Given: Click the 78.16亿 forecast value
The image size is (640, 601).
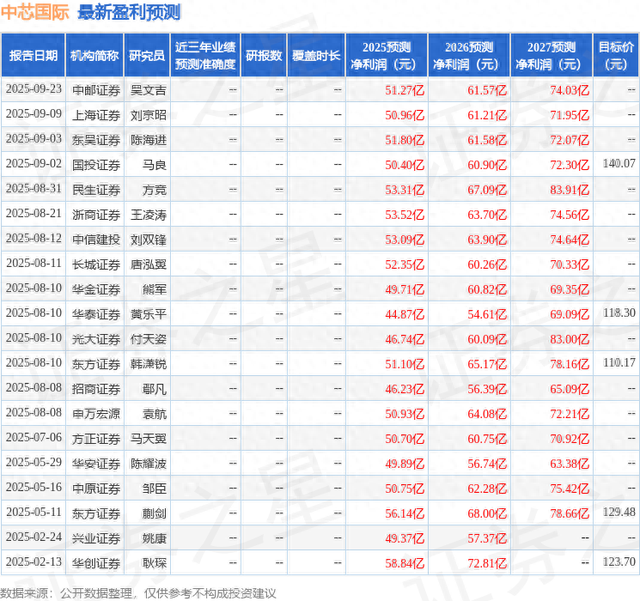Looking at the screenshot, I should (569, 364).
